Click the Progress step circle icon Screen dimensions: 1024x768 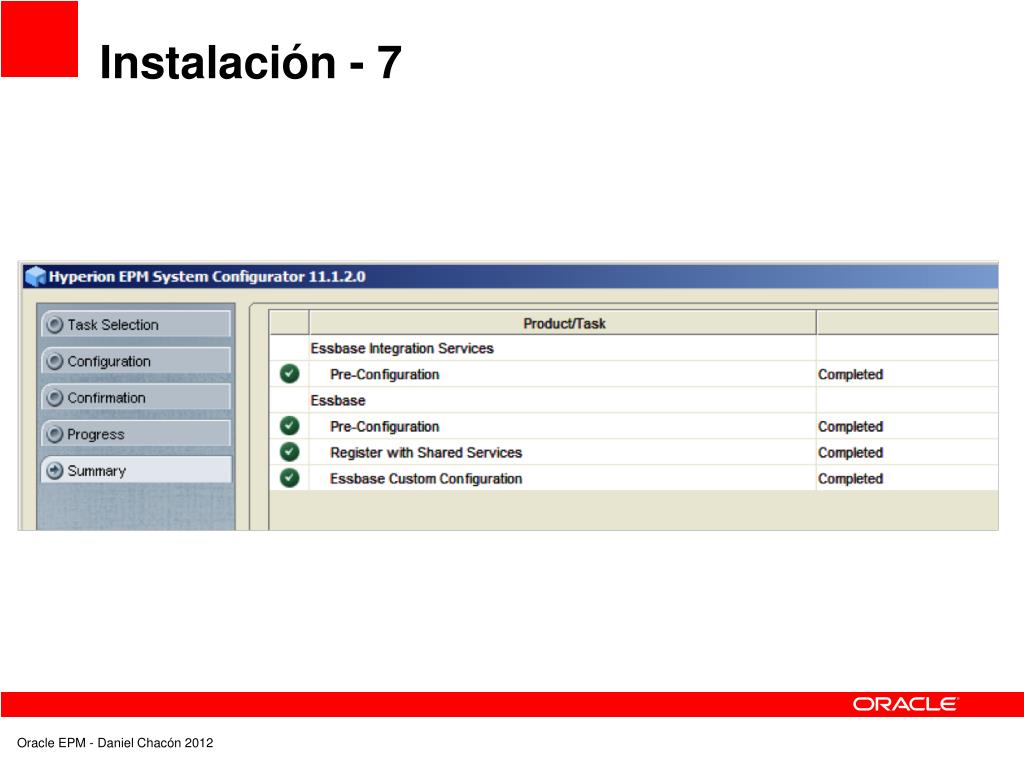tap(56, 434)
